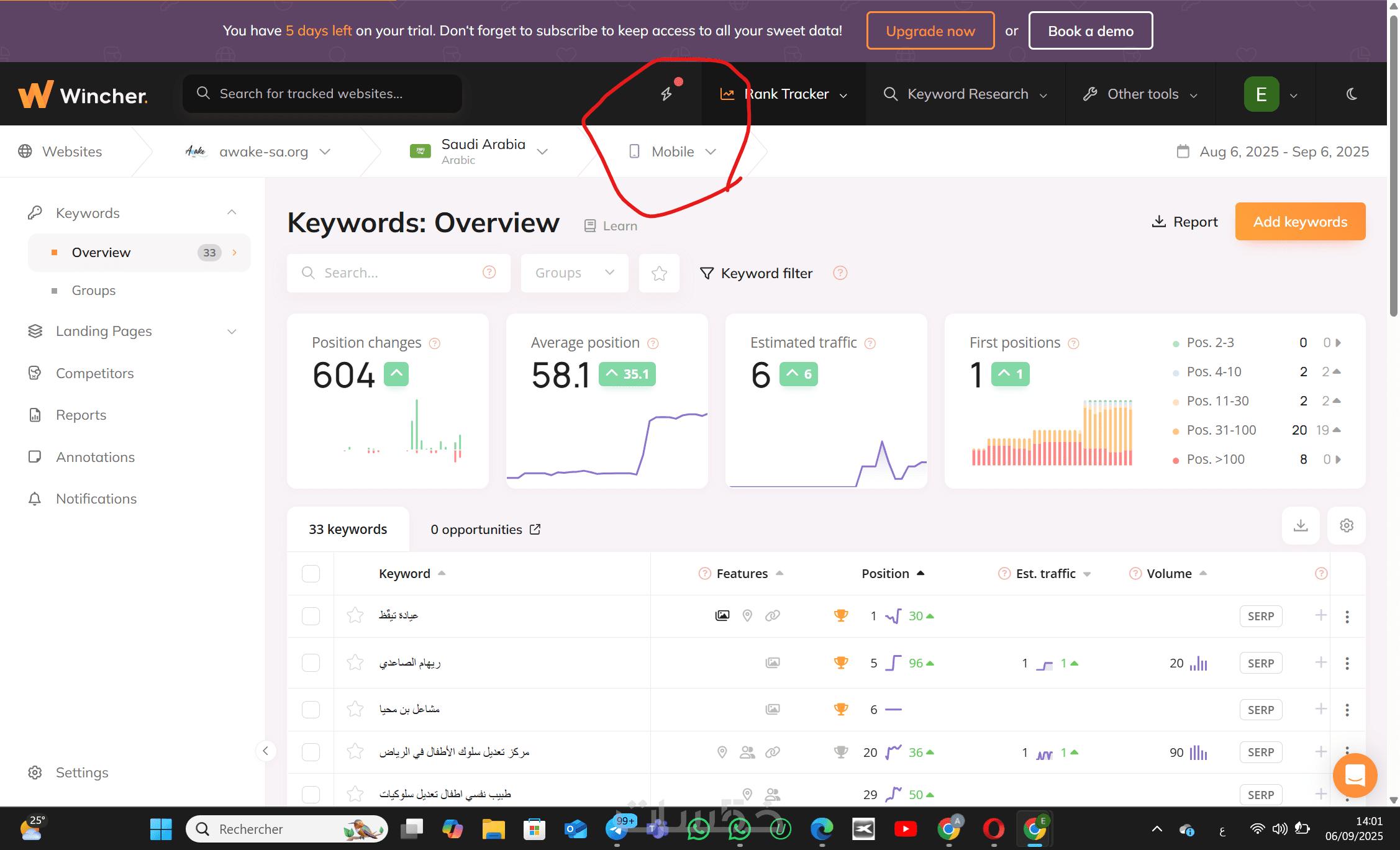
Task: Click the Upgrade now button
Action: [930, 31]
